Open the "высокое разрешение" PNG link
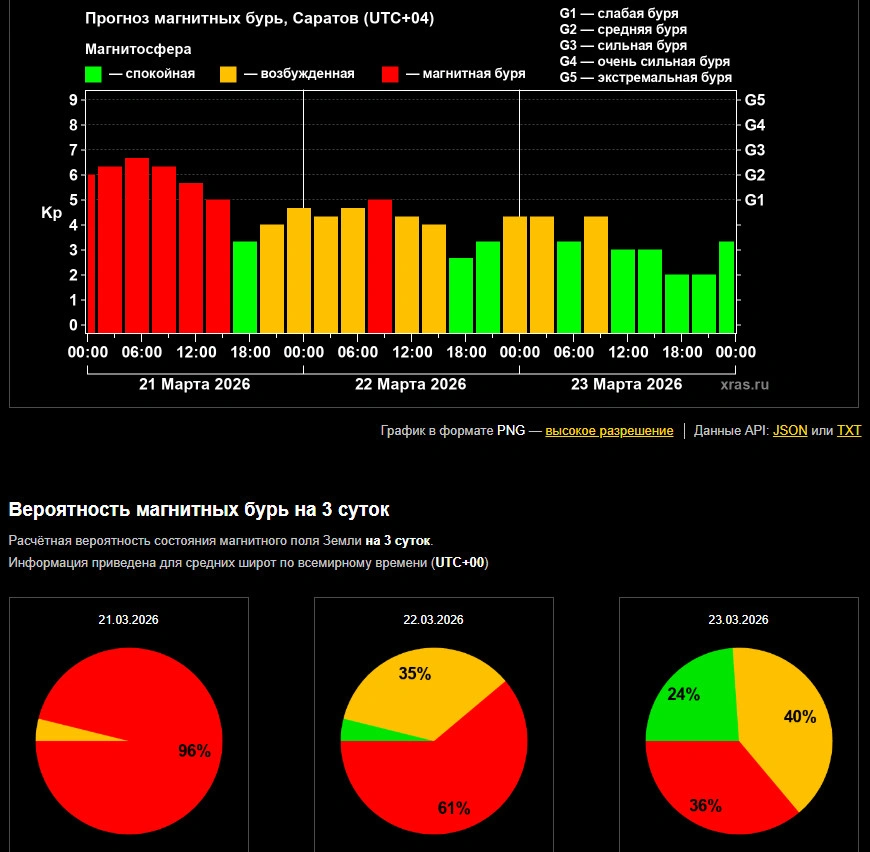 (x=609, y=431)
